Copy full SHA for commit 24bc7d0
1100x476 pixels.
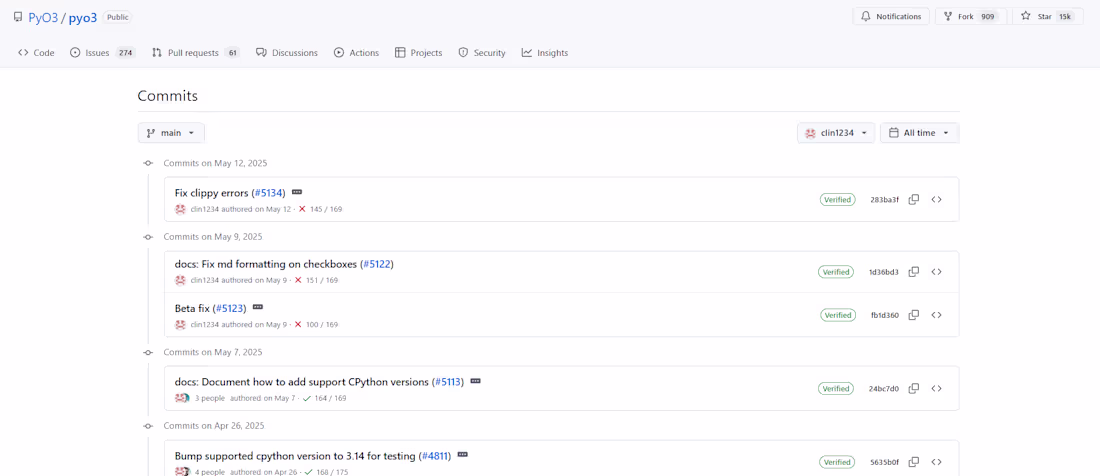pos(913,388)
